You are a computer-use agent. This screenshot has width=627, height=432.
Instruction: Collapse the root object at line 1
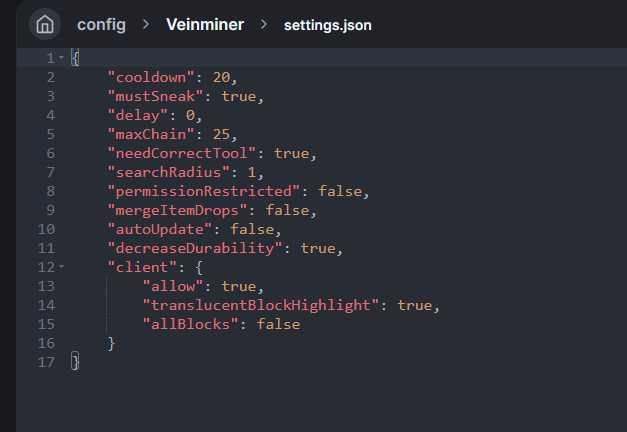tap(61, 58)
